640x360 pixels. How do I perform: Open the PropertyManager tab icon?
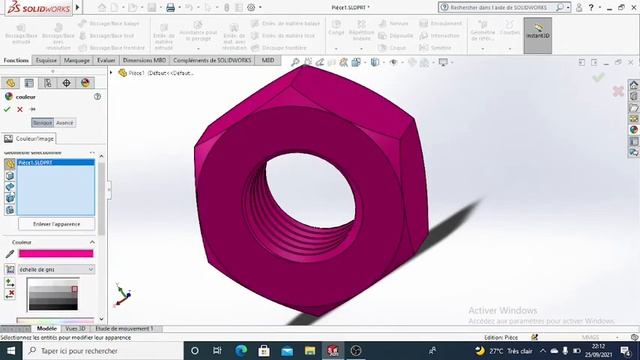(x=29, y=83)
